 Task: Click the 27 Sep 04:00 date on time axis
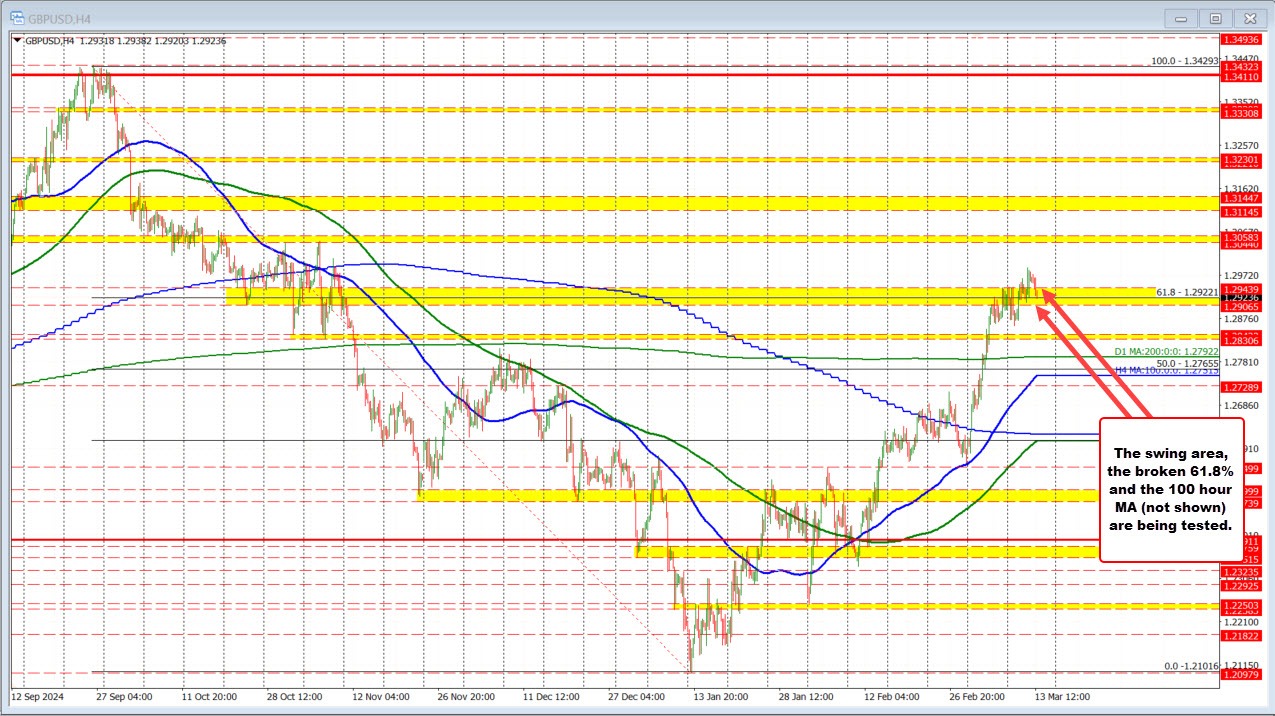[124, 695]
